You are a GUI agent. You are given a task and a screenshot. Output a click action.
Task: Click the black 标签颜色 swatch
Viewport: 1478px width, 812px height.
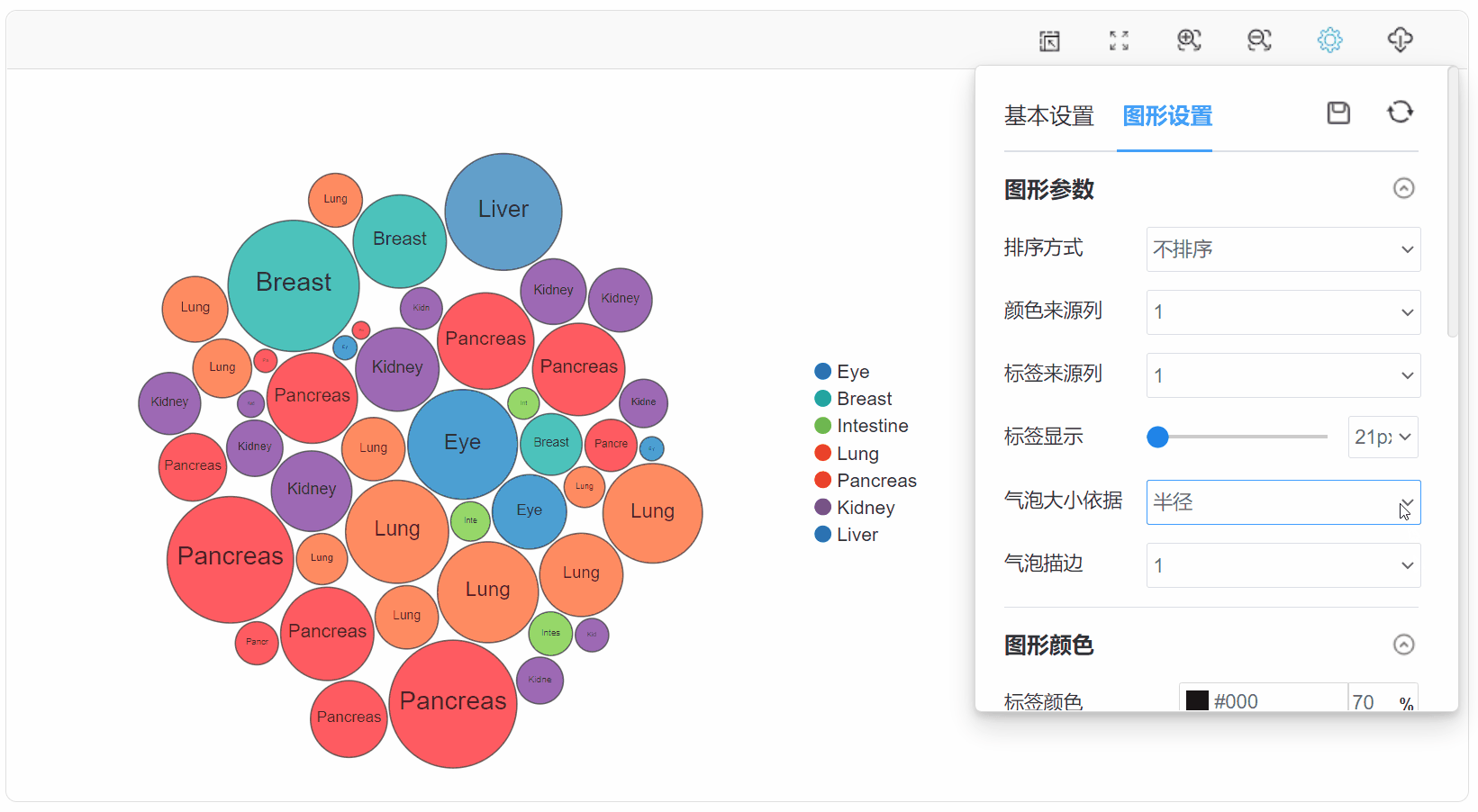[1197, 701]
